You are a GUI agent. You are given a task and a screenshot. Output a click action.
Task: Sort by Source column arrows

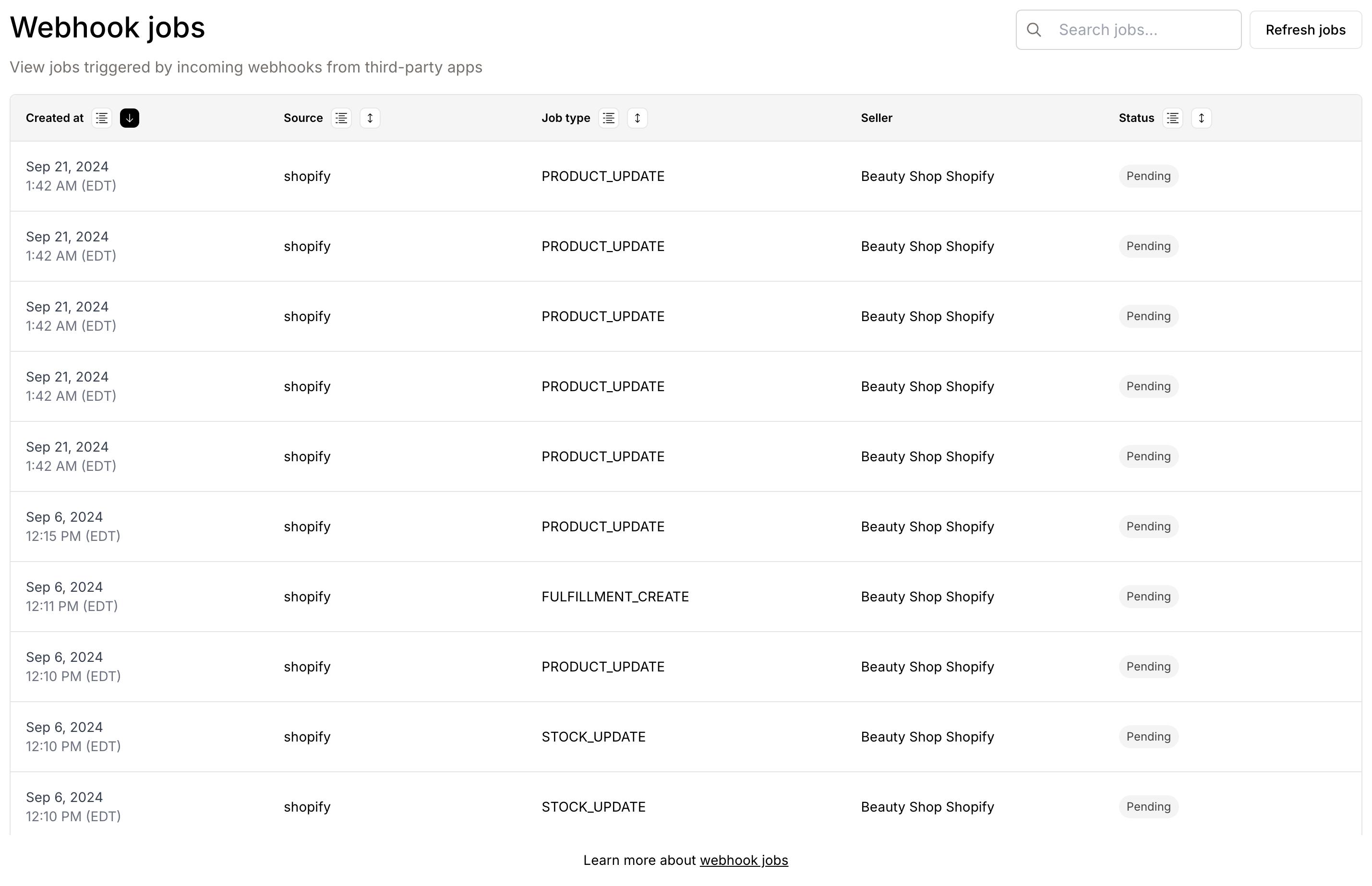370,118
